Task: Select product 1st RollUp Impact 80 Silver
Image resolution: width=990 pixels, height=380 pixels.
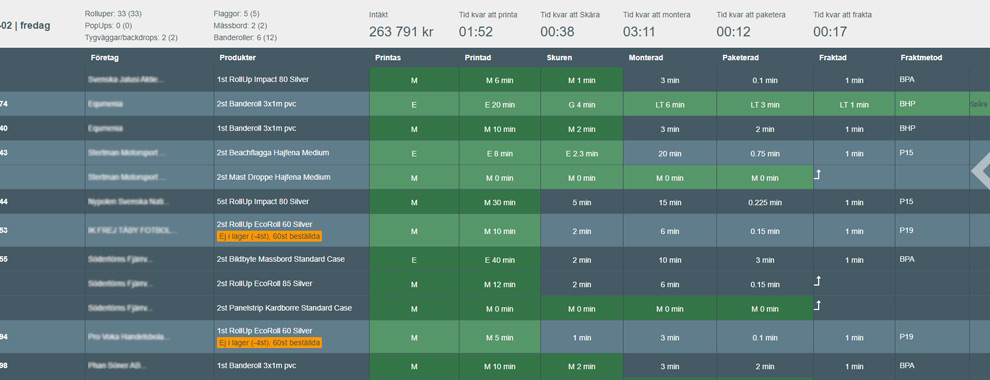Action: (x=263, y=80)
